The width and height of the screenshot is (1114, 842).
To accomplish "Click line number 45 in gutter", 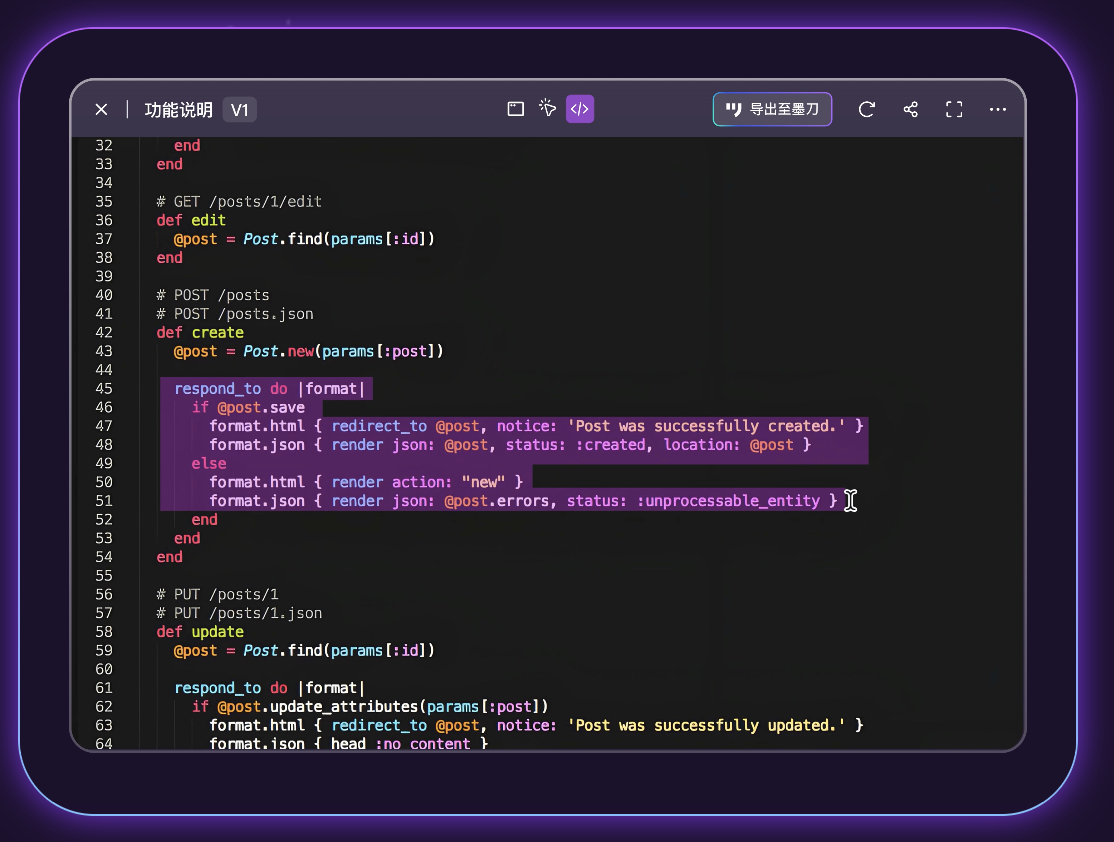I will pyautogui.click(x=103, y=389).
